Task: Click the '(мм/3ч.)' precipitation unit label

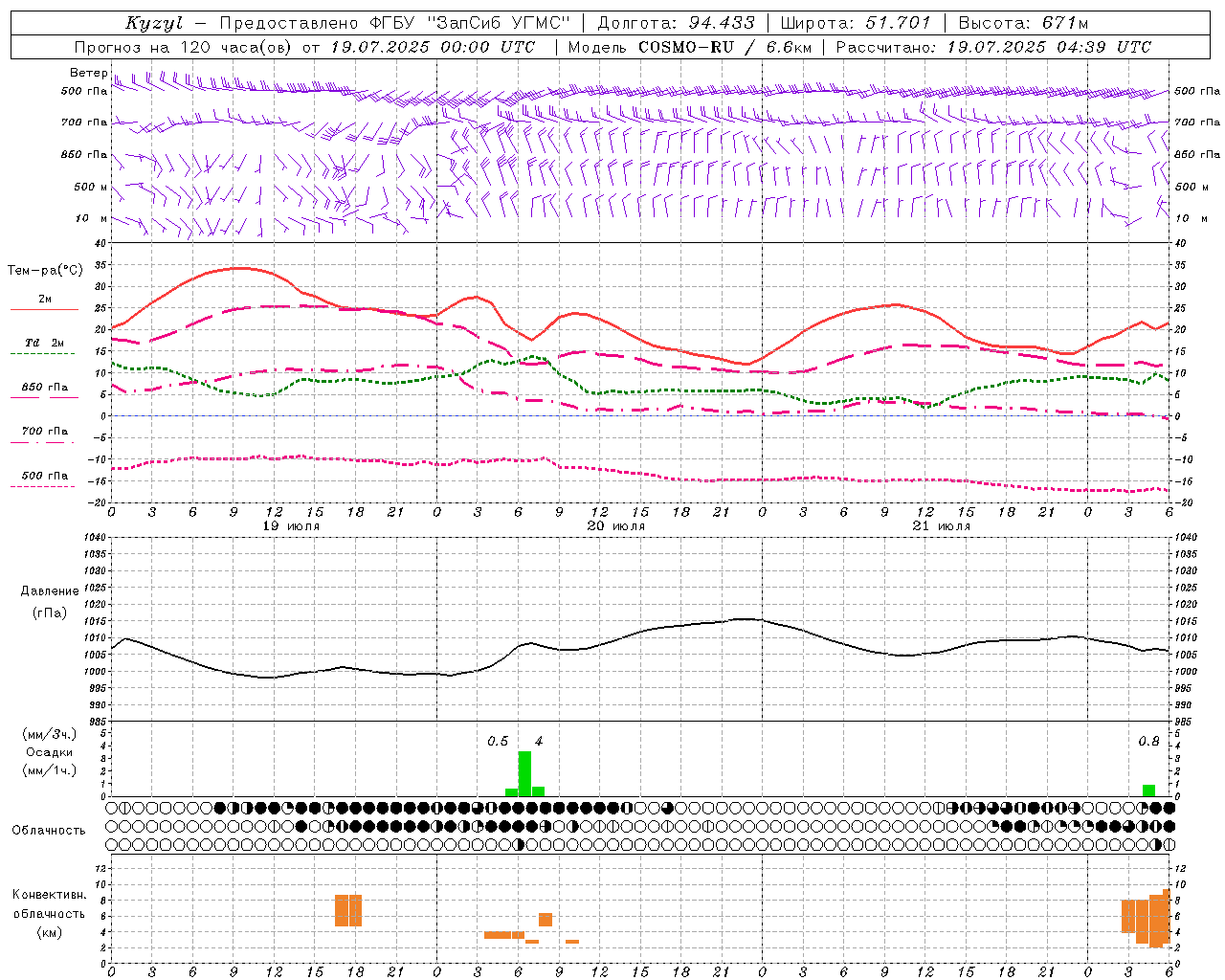Action: [50, 734]
